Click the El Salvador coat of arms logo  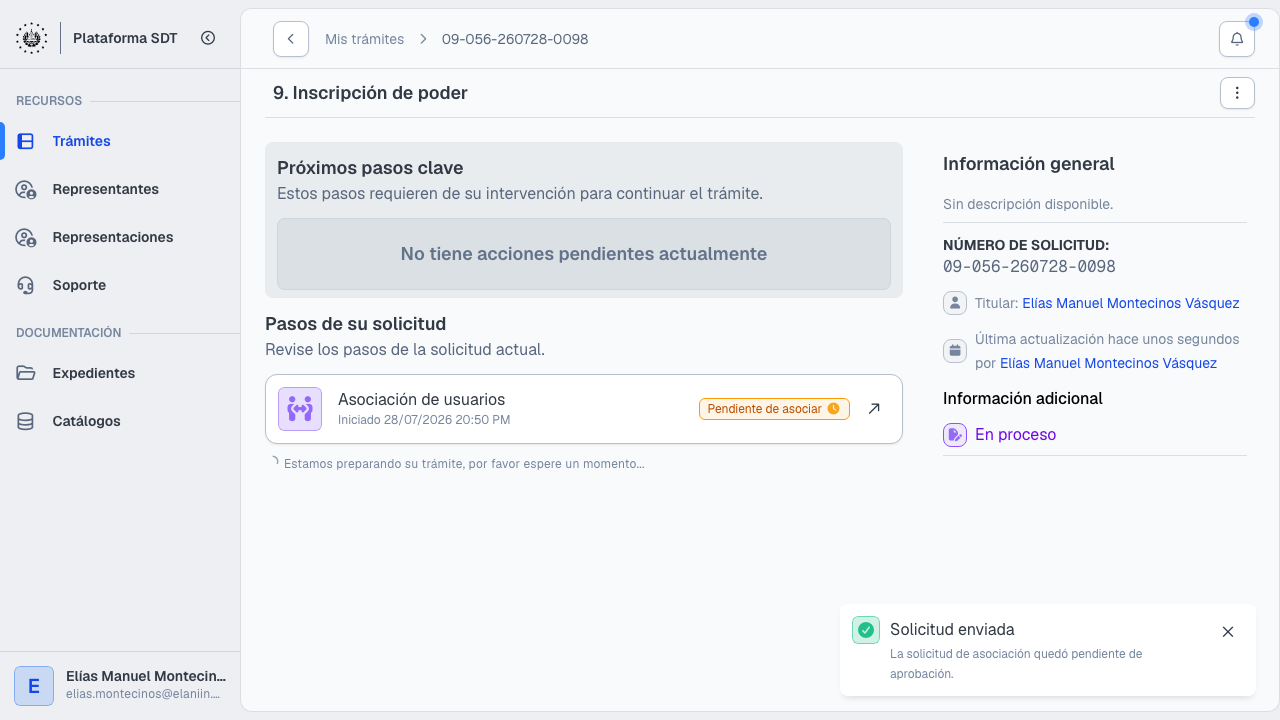coord(32,38)
